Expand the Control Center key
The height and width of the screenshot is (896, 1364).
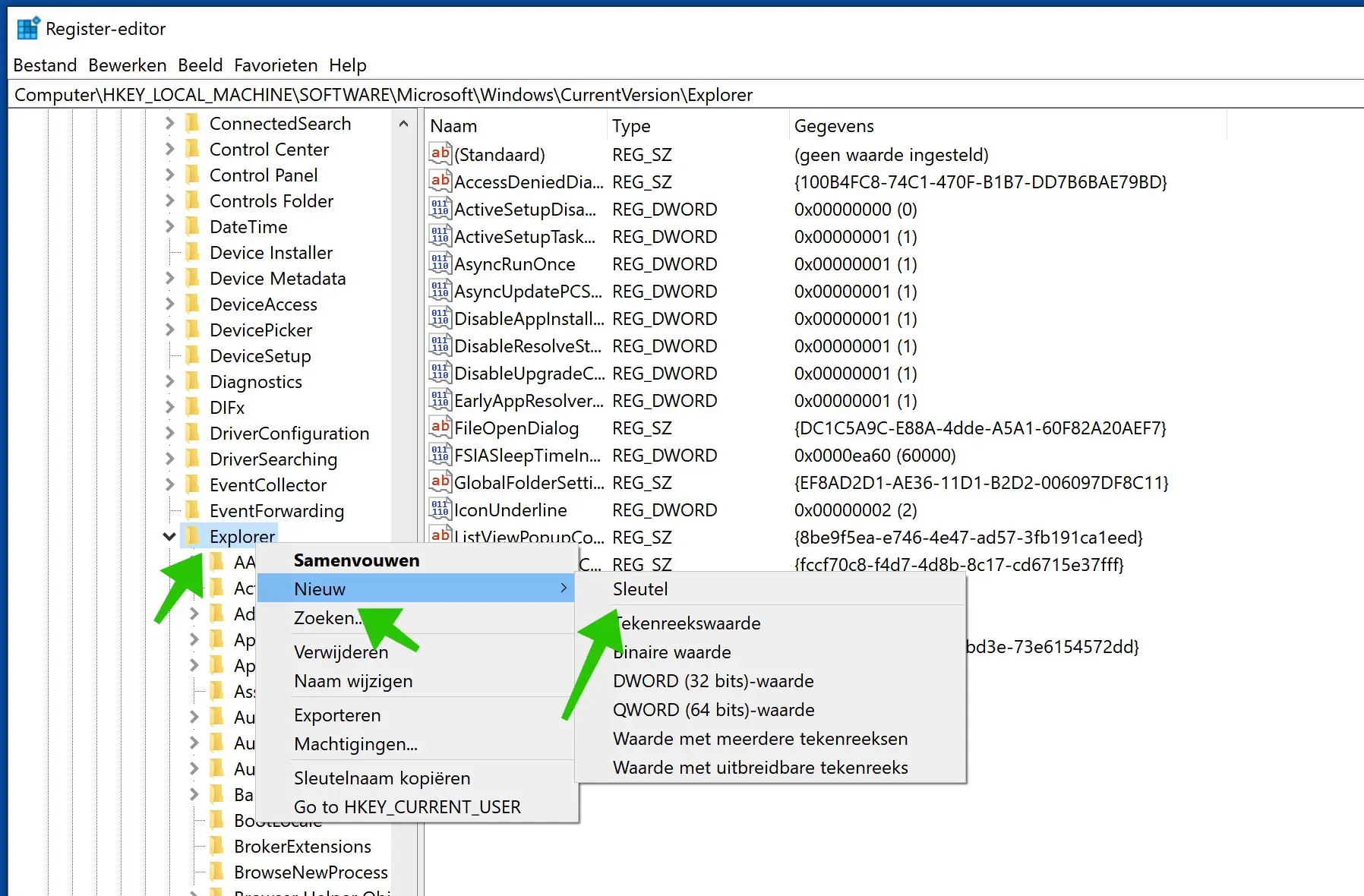(x=169, y=149)
